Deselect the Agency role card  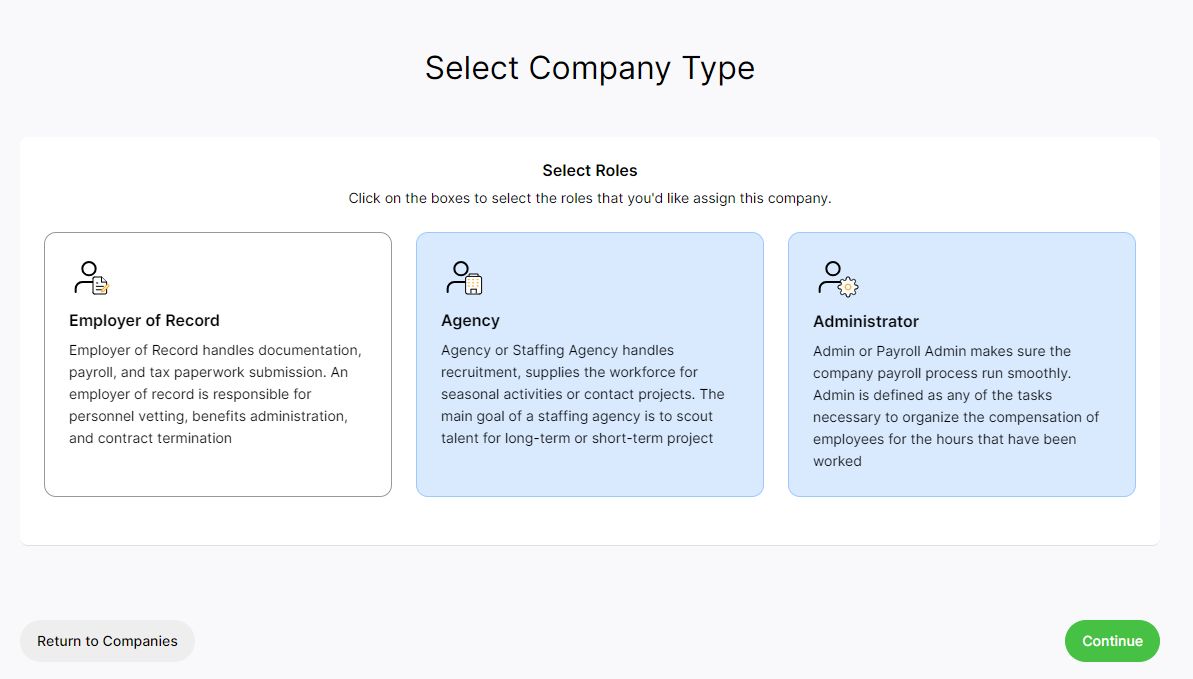[x=590, y=365]
